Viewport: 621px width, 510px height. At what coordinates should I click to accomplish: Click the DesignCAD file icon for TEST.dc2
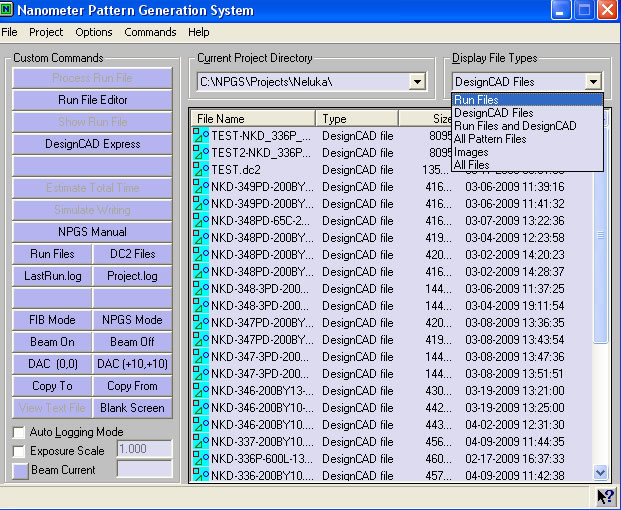click(x=200, y=169)
